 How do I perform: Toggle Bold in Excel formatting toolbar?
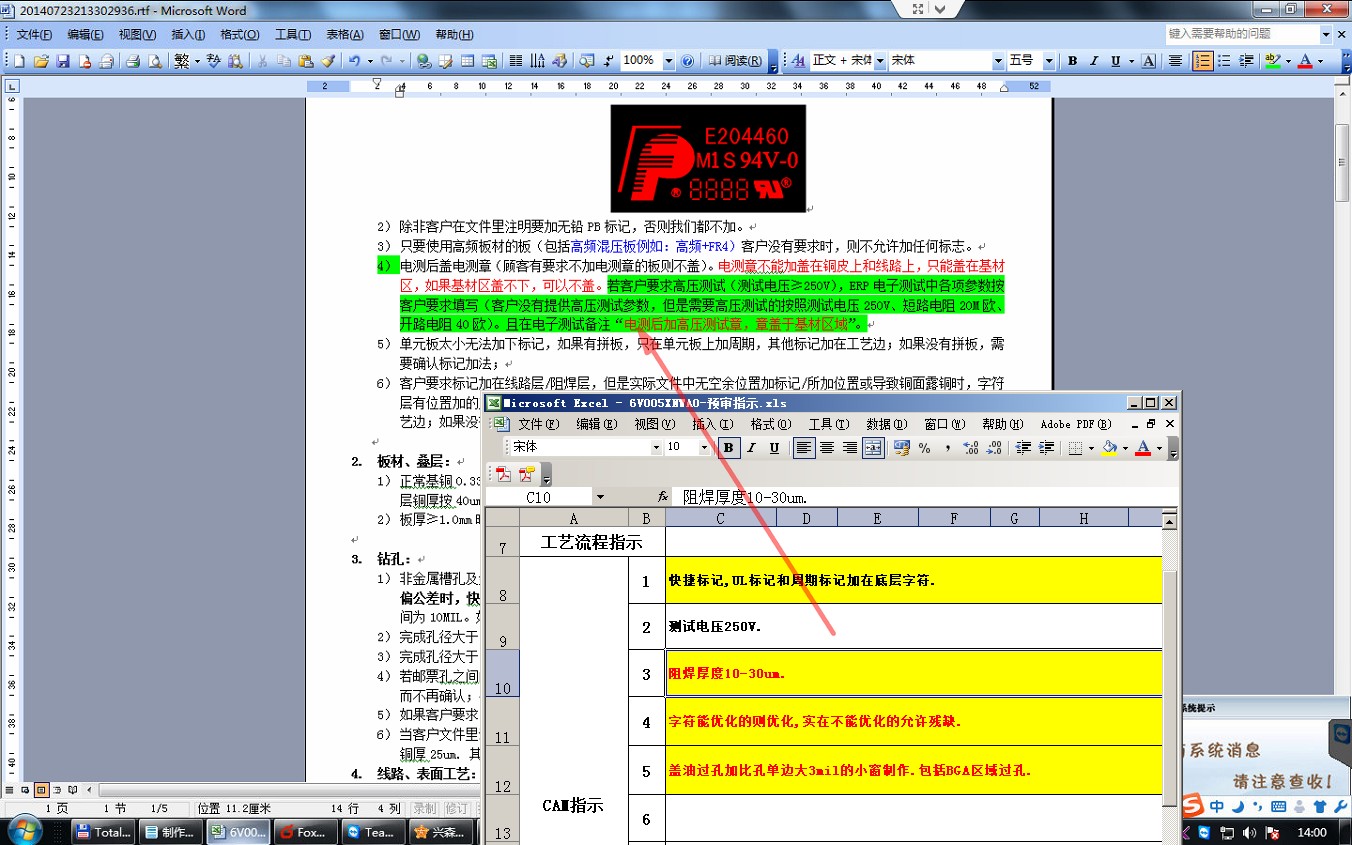[729, 448]
